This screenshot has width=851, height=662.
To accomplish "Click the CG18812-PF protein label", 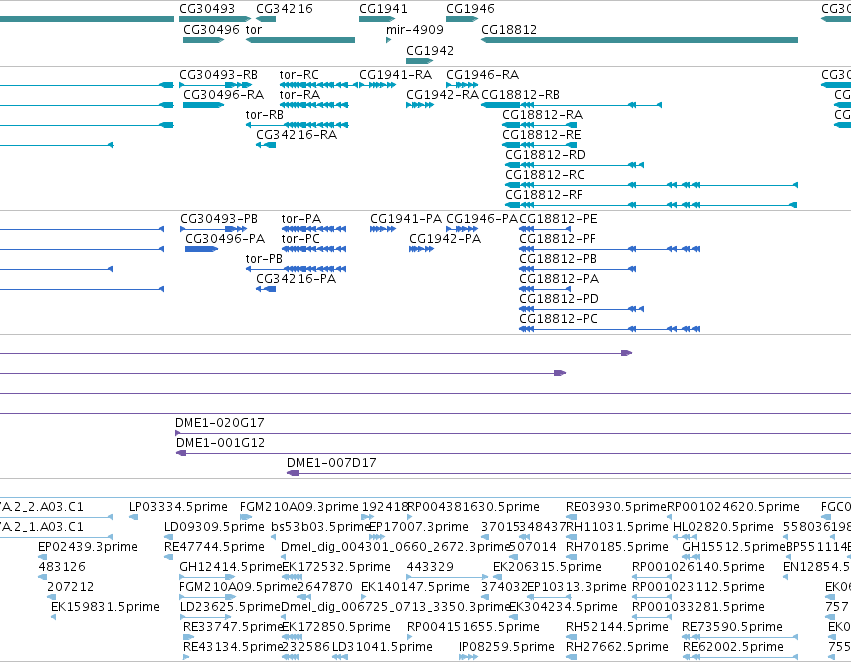I will (557, 239).
